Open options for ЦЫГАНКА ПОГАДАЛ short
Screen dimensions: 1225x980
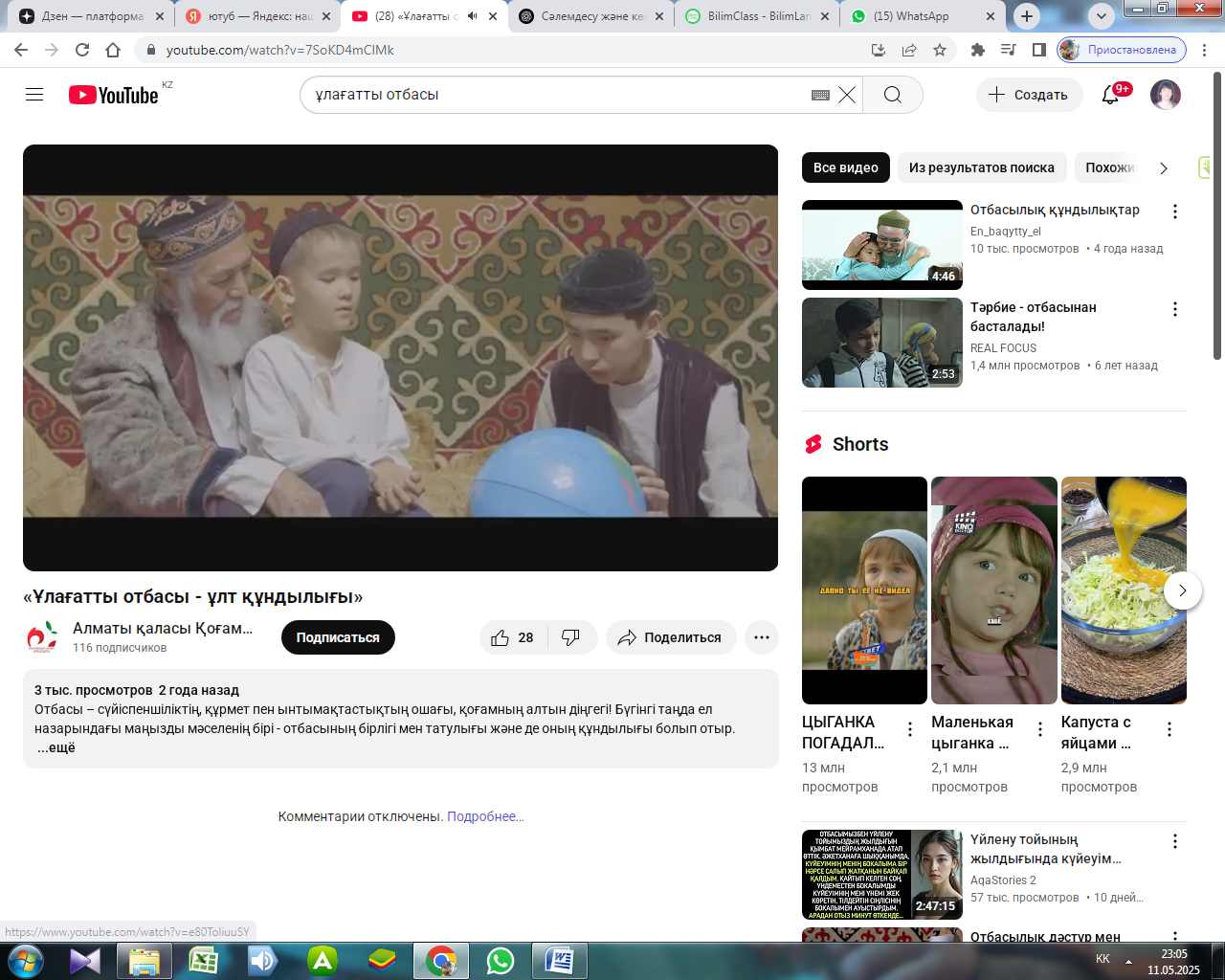pos(910,729)
